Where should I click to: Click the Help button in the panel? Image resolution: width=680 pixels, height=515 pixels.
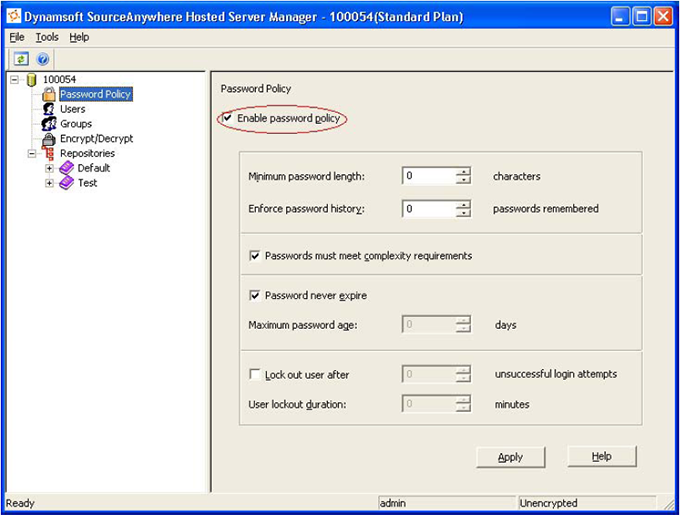(601, 457)
